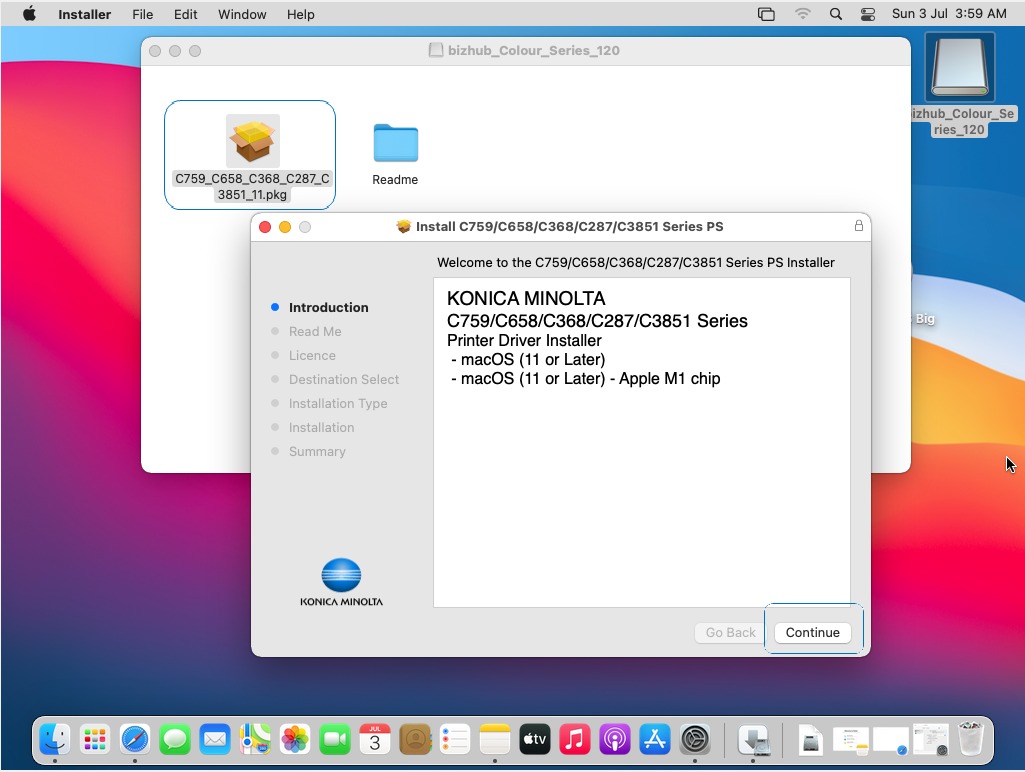Open System Preferences from the Dock
Viewport: 1025px width, 772px height.
(x=695, y=740)
